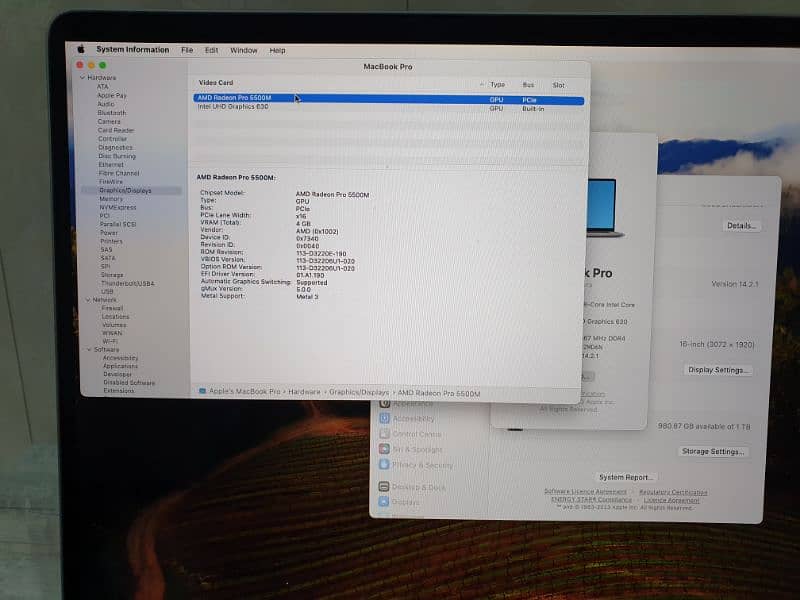Viewport: 800px width, 600px height.
Task: Select the Control Centre sidebar icon
Action: click(x=385, y=434)
